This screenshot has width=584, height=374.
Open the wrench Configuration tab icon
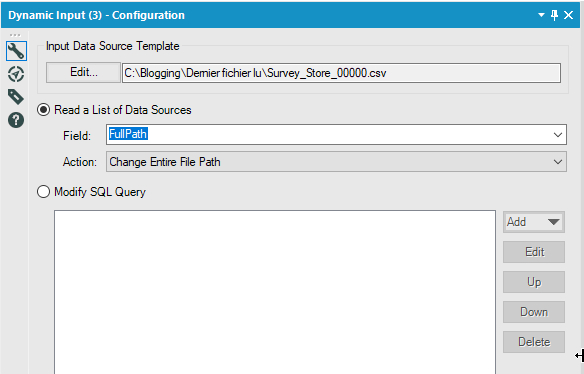pos(16,51)
